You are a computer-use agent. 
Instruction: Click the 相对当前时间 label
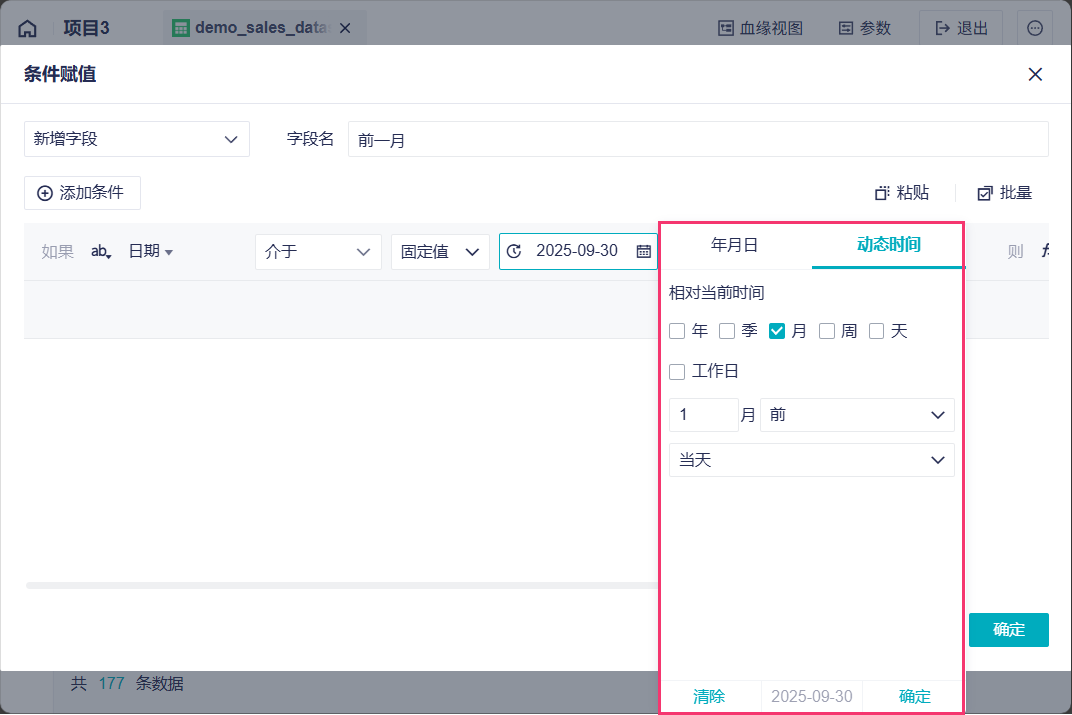click(716, 293)
